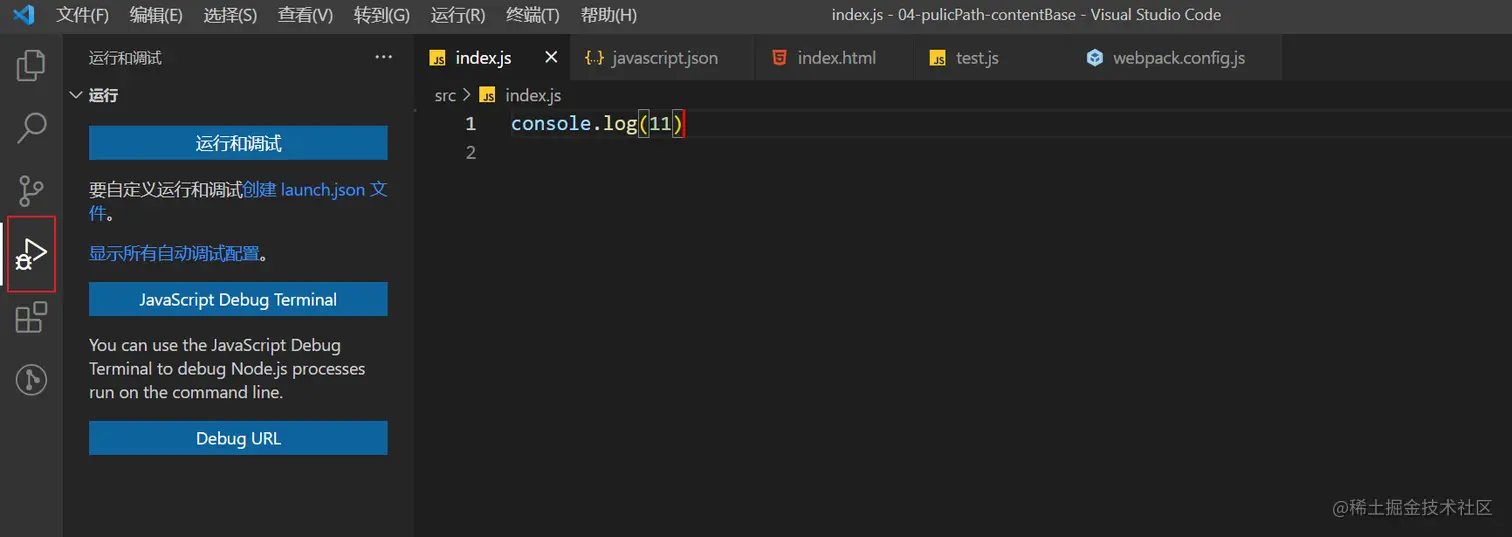Click the Debug URL button

pos(238,438)
